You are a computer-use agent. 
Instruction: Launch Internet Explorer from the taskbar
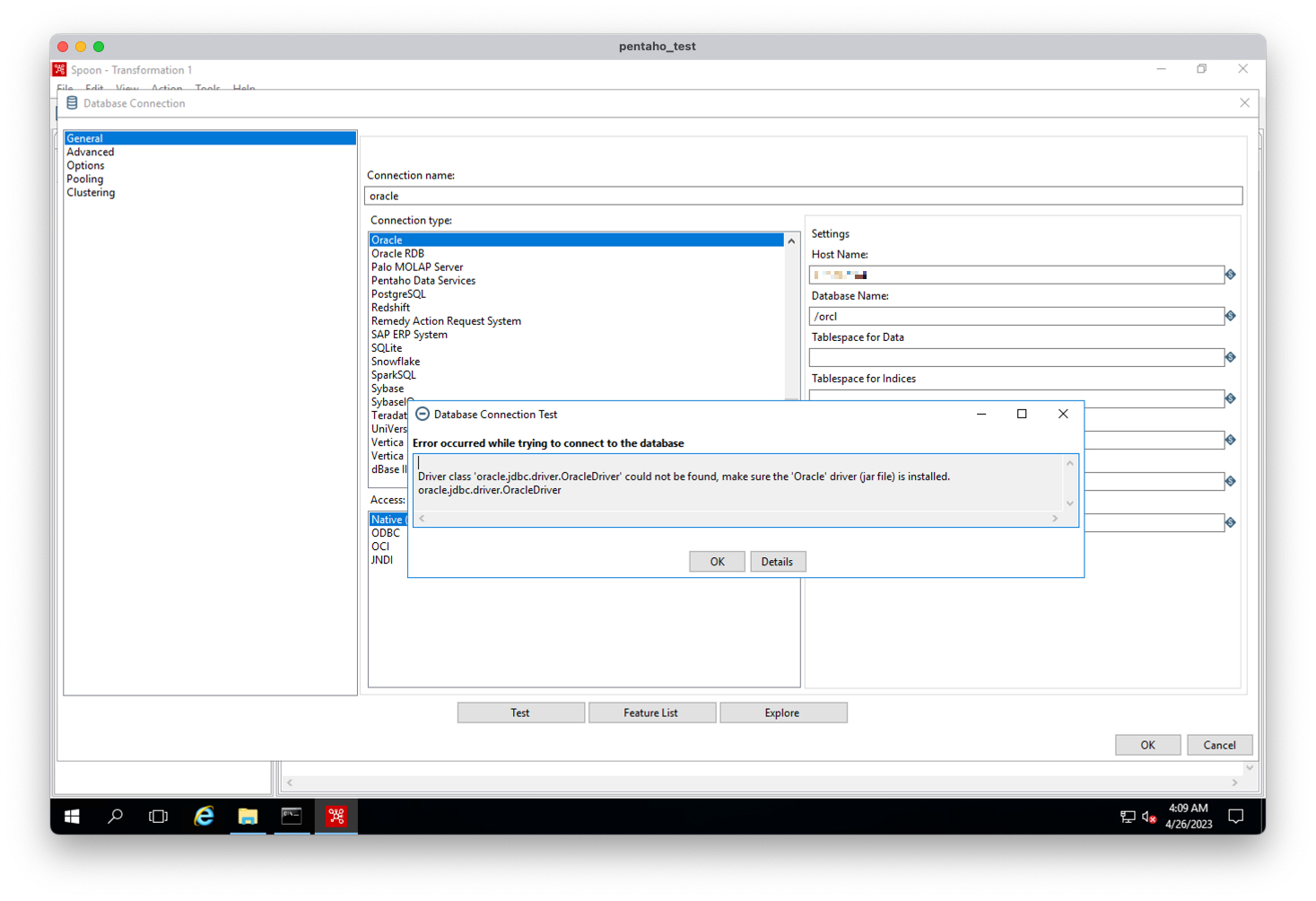(x=205, y=816)
